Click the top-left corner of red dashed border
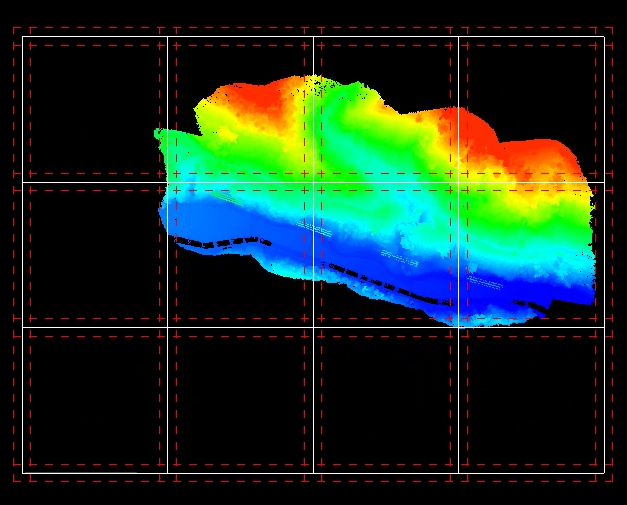The width and height of the screenshot is (627, 505). [x=14, y=28]
